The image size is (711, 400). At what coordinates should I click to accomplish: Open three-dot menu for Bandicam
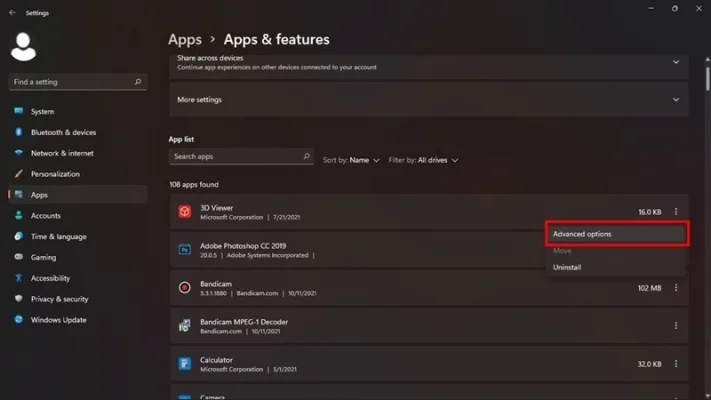tap(676, 288)
